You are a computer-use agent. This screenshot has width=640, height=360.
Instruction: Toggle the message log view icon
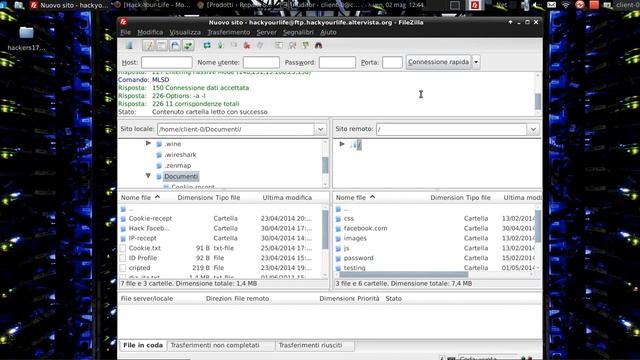(x=149, y=45)
